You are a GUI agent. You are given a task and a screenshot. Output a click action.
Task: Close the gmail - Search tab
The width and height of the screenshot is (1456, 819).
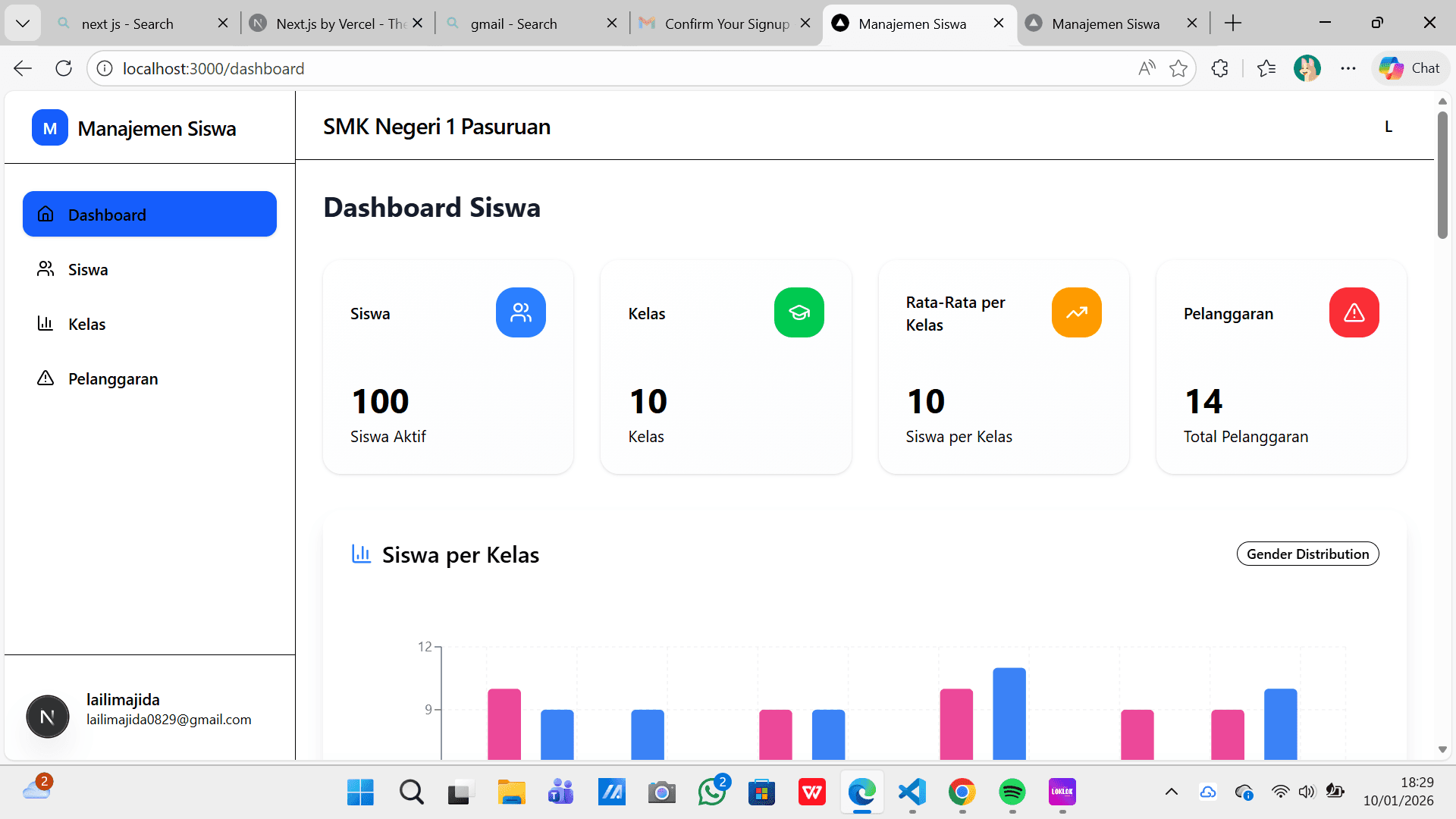pyautogui.click(x=612, y=24)
